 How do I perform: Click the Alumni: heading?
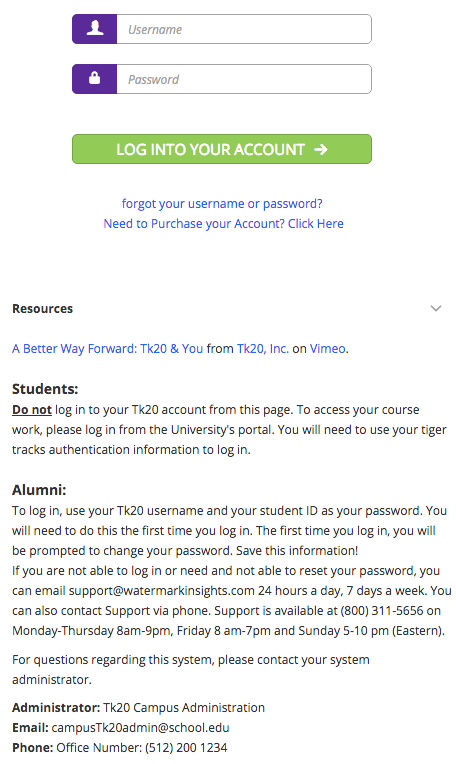tap(39, 490)
